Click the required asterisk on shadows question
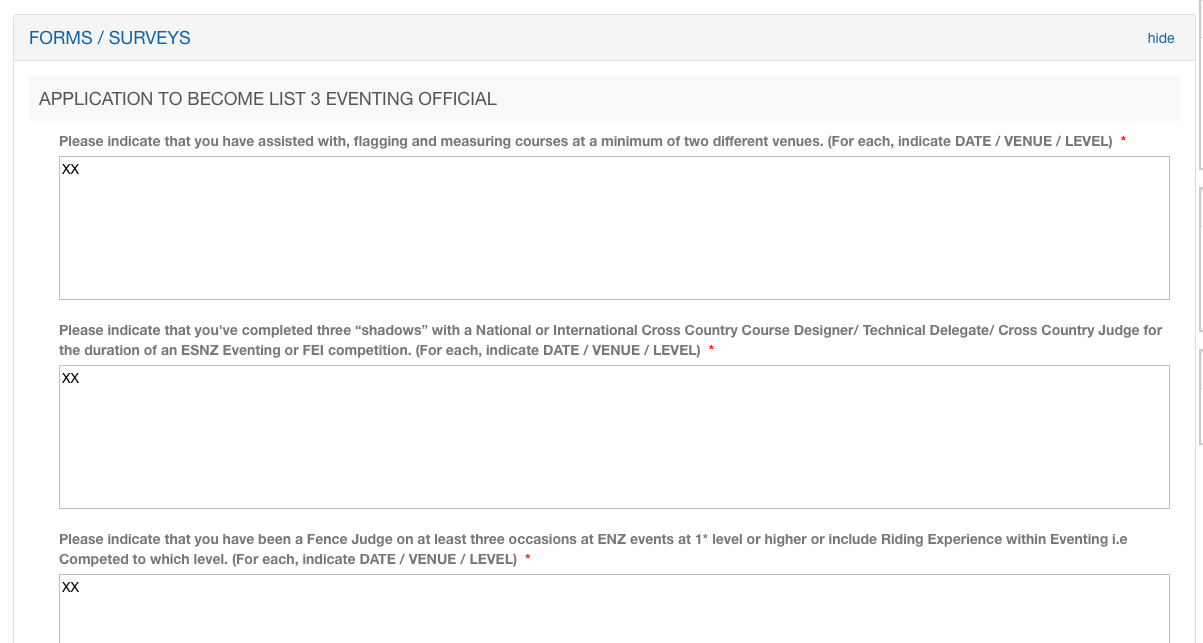This screenshot has height=643, width=1203. (x=711, y=350)
